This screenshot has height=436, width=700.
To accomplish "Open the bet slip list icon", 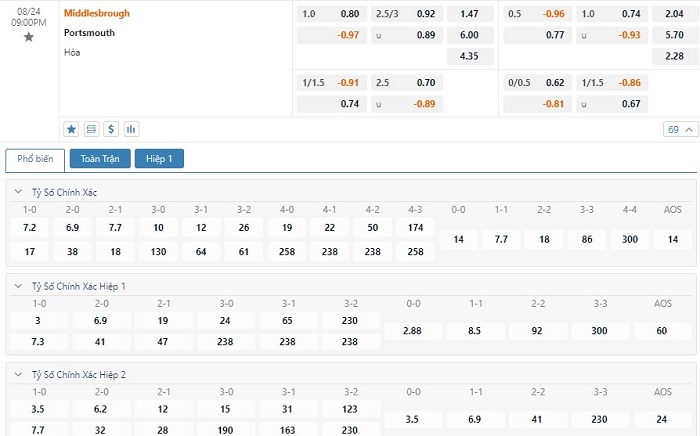I will coord(91,129).
